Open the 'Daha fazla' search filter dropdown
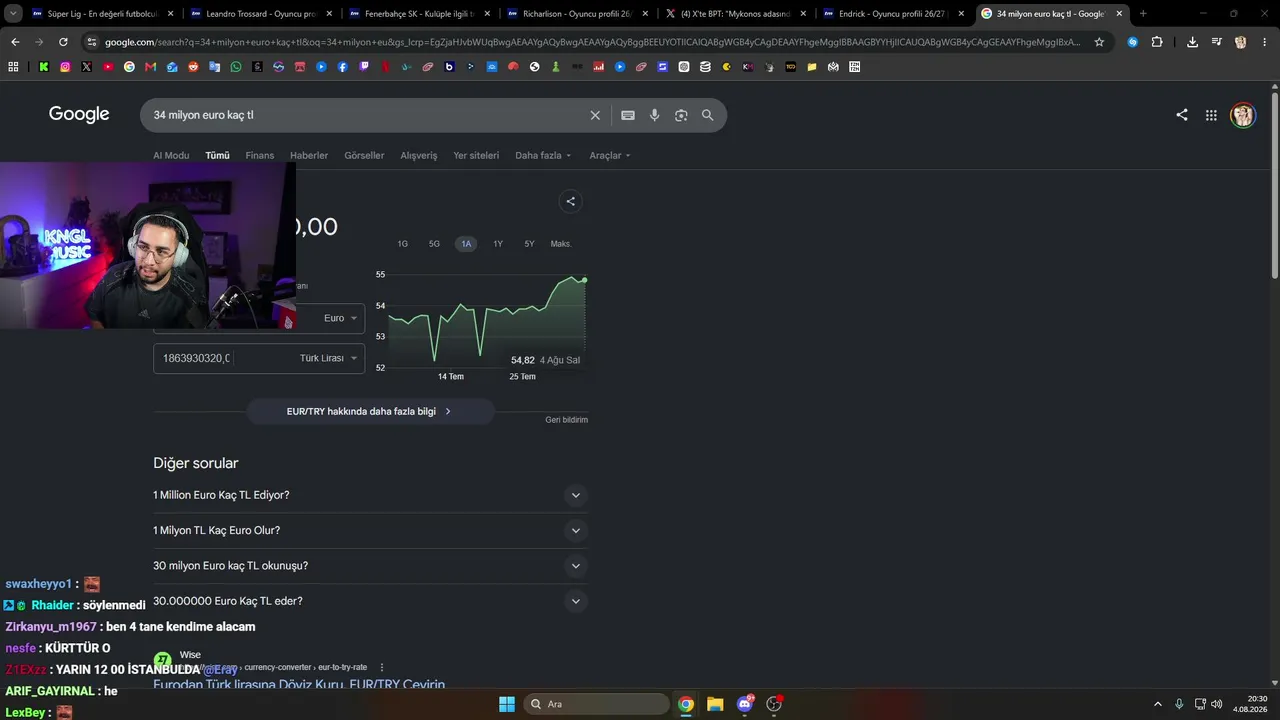1280x720 pixels. [x=543, y=155]
